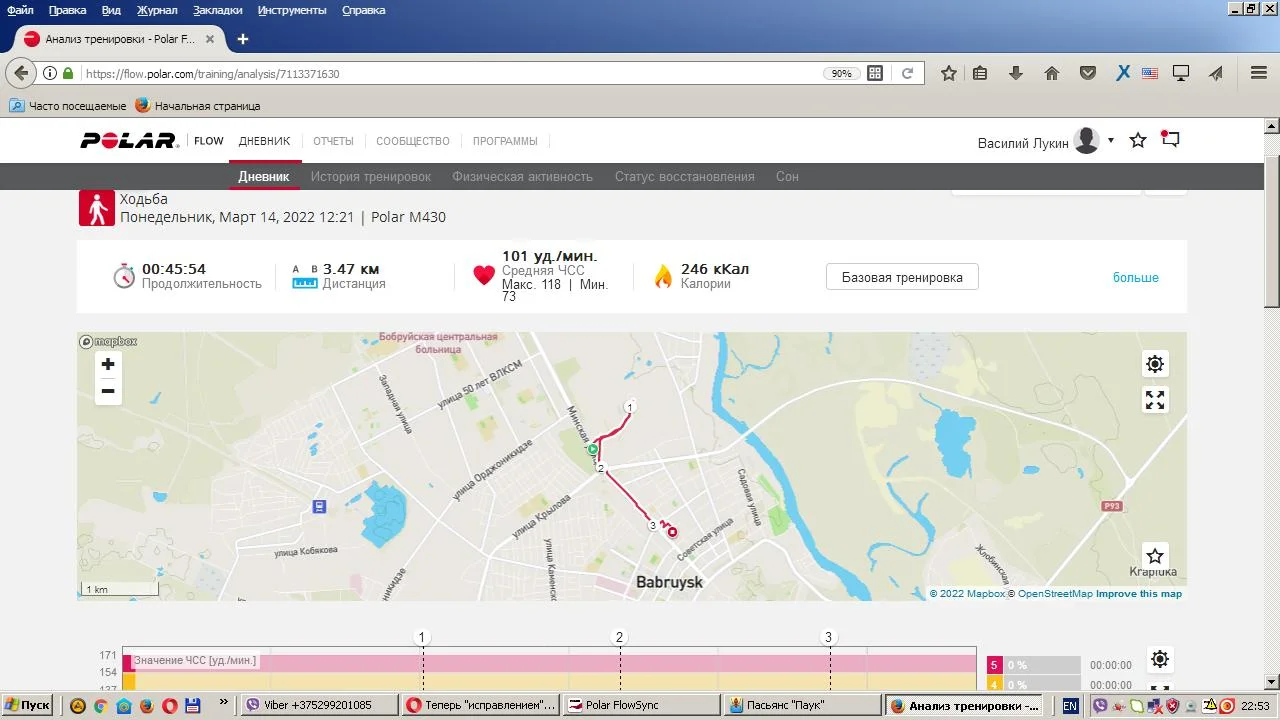Click the Pocket save icon

pos(1088,73)
